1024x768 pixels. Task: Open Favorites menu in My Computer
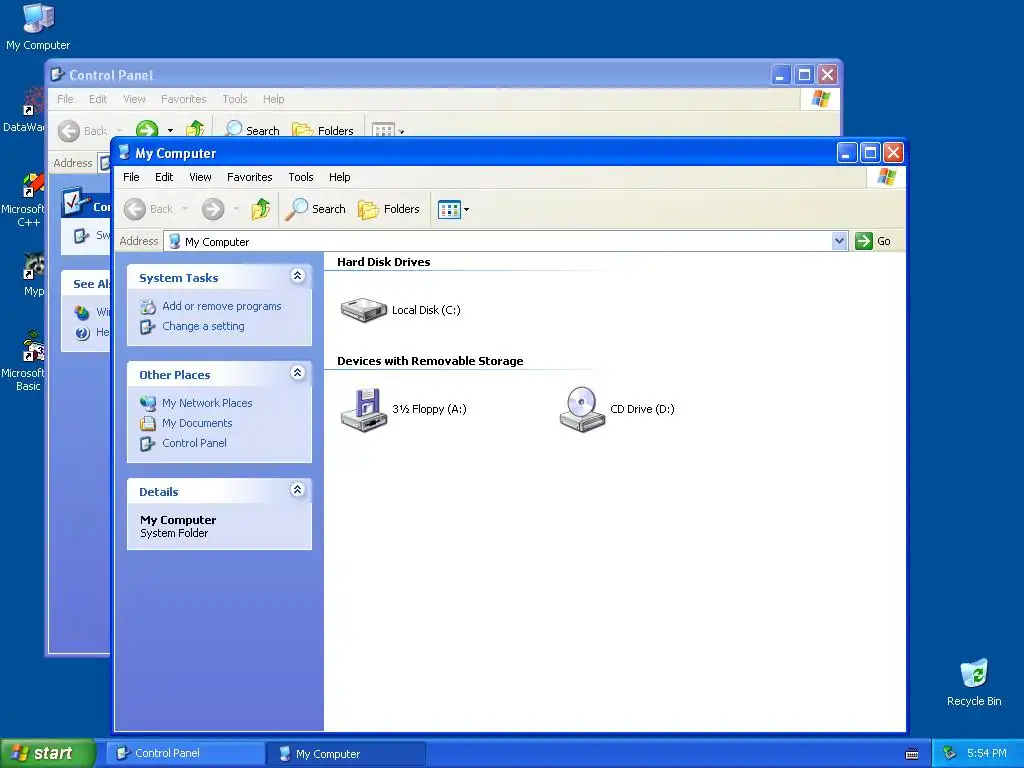click(249, 177)
